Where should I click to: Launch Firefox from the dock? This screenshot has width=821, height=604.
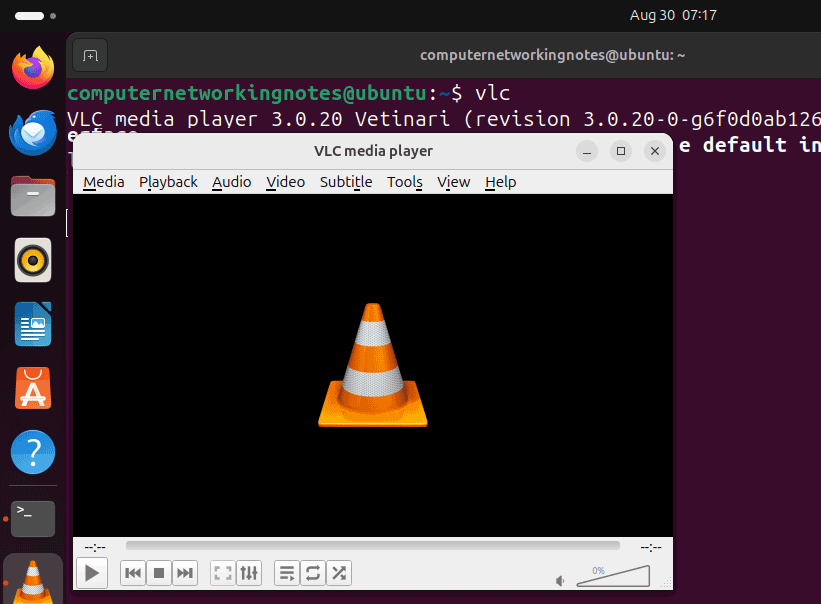click(33, 68)
